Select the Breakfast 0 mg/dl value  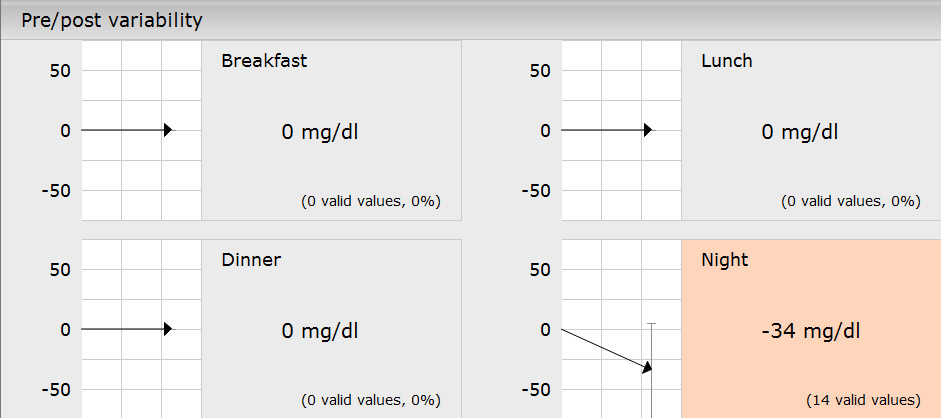(x=320, y=131)
